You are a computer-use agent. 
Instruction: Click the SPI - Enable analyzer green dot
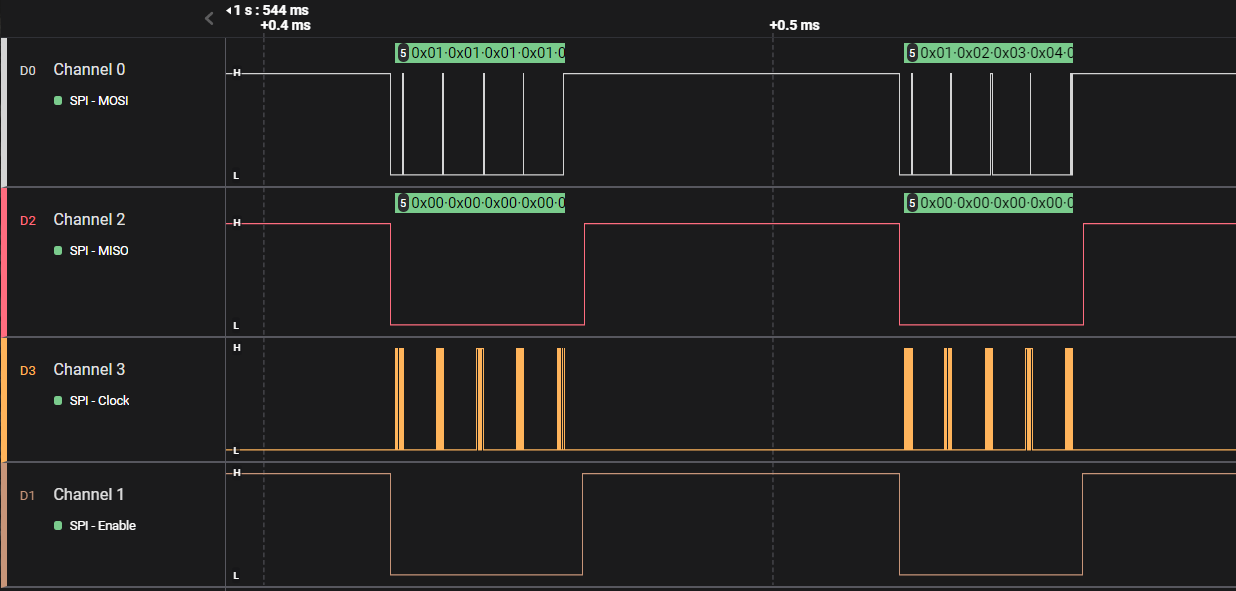58,526
